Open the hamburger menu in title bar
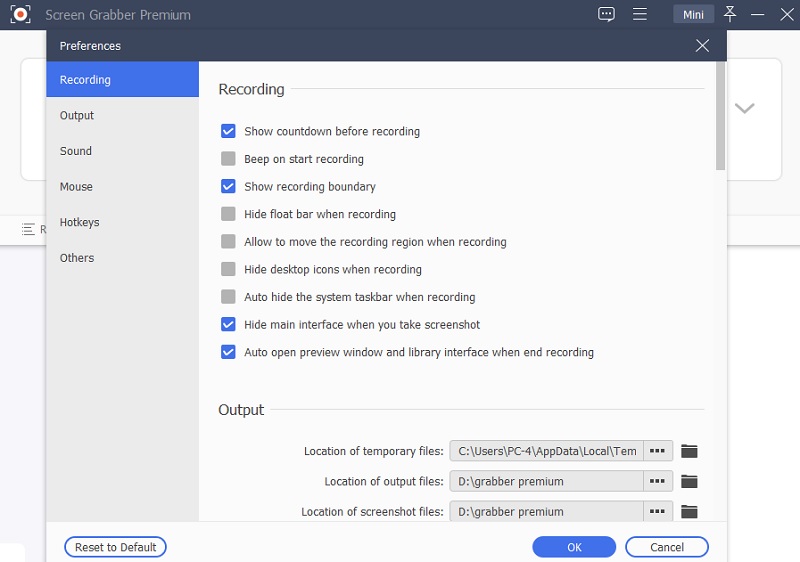Image resolution: width=800 pixels, height=562 pixels. pos(640,14)
